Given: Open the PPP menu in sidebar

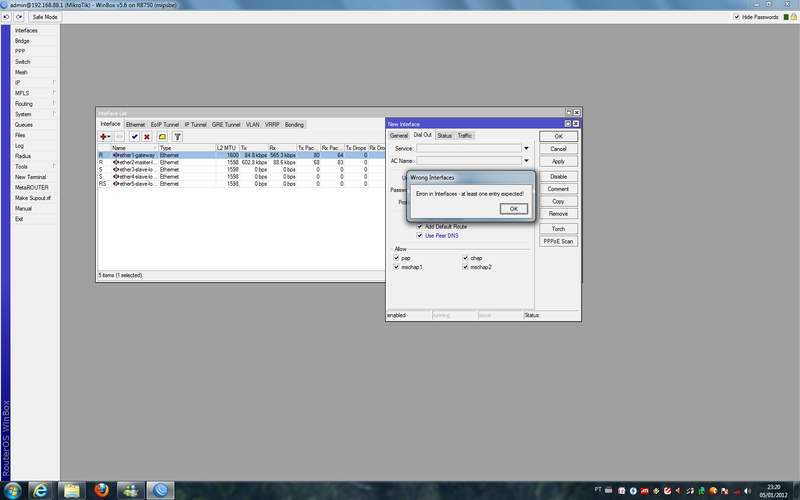Looking at the screenshot, I should pyautogui.click(x=20, y=52).
